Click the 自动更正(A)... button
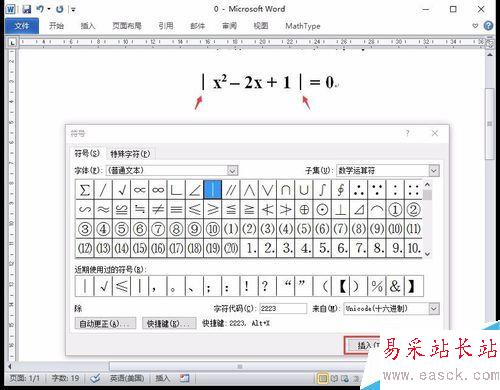 tap(105, 323)
